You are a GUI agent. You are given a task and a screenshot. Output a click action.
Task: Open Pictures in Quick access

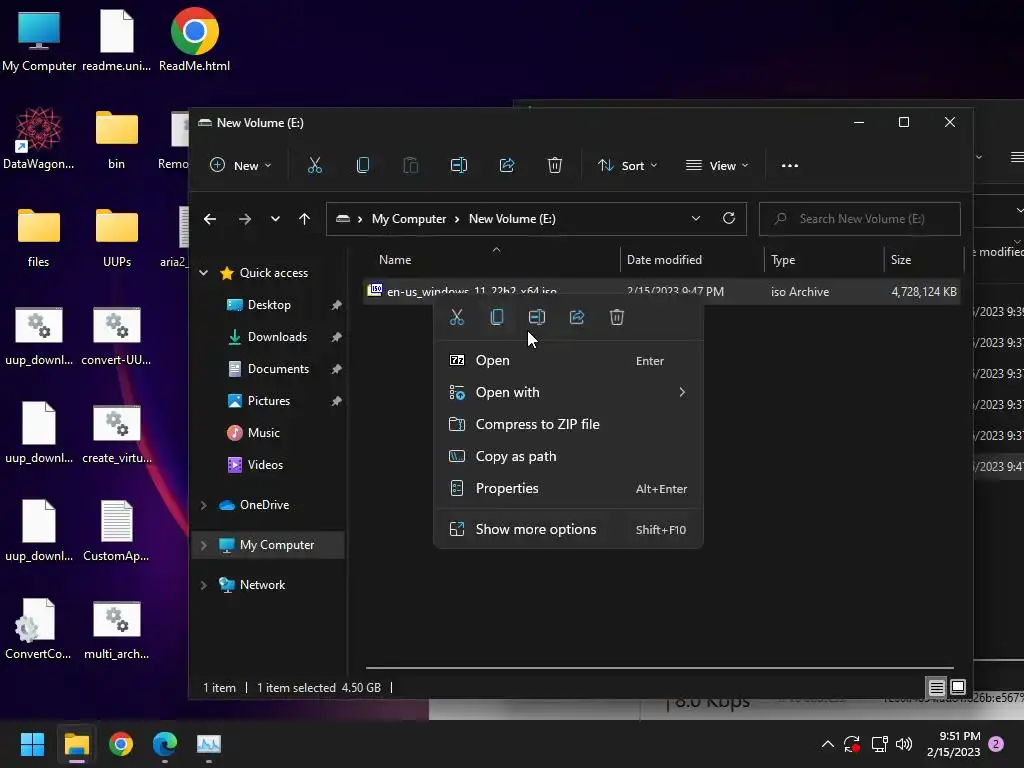coord(268,401)
